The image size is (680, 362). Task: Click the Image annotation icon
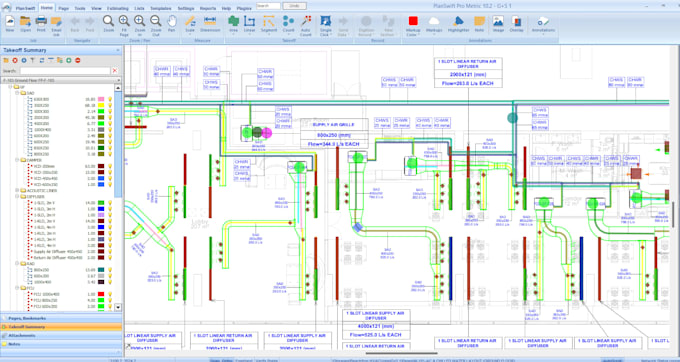(498, 21)
